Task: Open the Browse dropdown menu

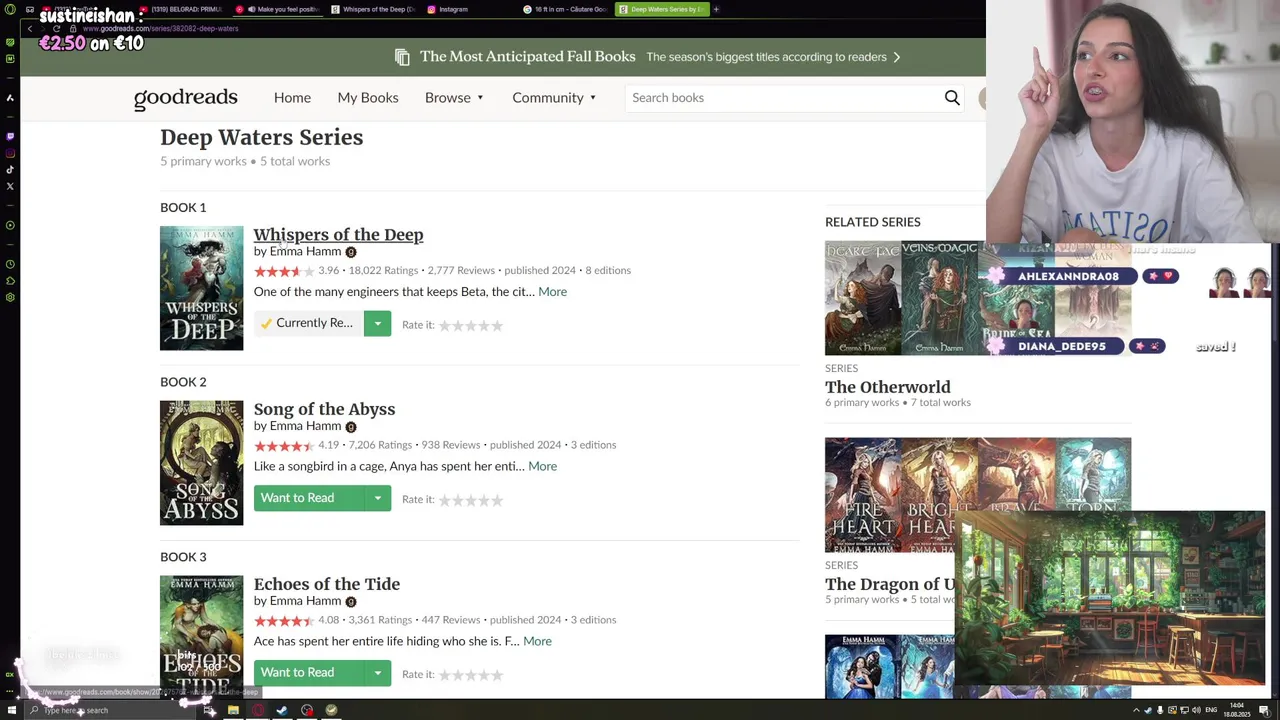Action: pyautogui.click(x=454, y=98)
